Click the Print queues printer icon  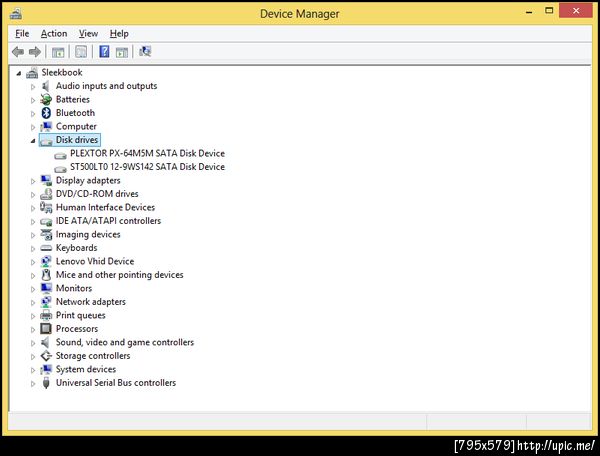click(x=46, y=315)
